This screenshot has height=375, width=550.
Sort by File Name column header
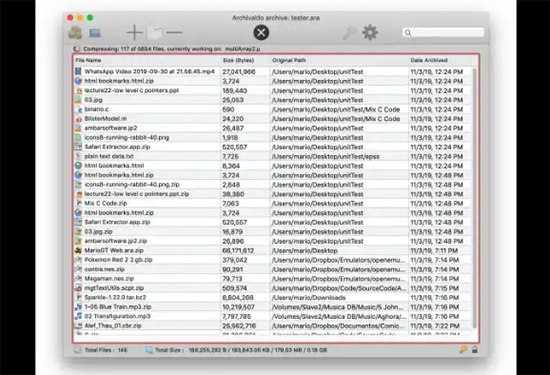tap(88, 60)
